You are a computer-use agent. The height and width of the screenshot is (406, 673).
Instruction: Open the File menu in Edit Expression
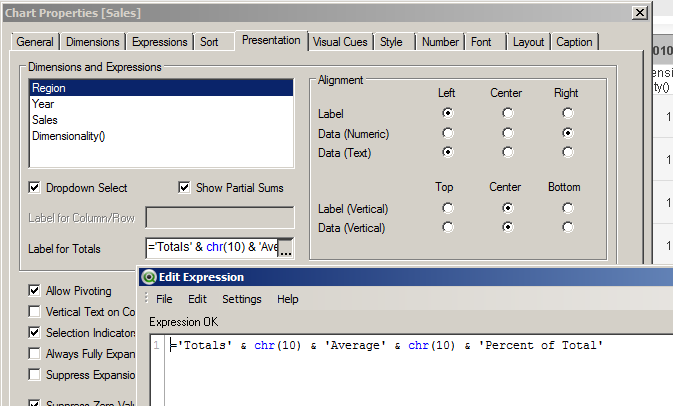164,299
